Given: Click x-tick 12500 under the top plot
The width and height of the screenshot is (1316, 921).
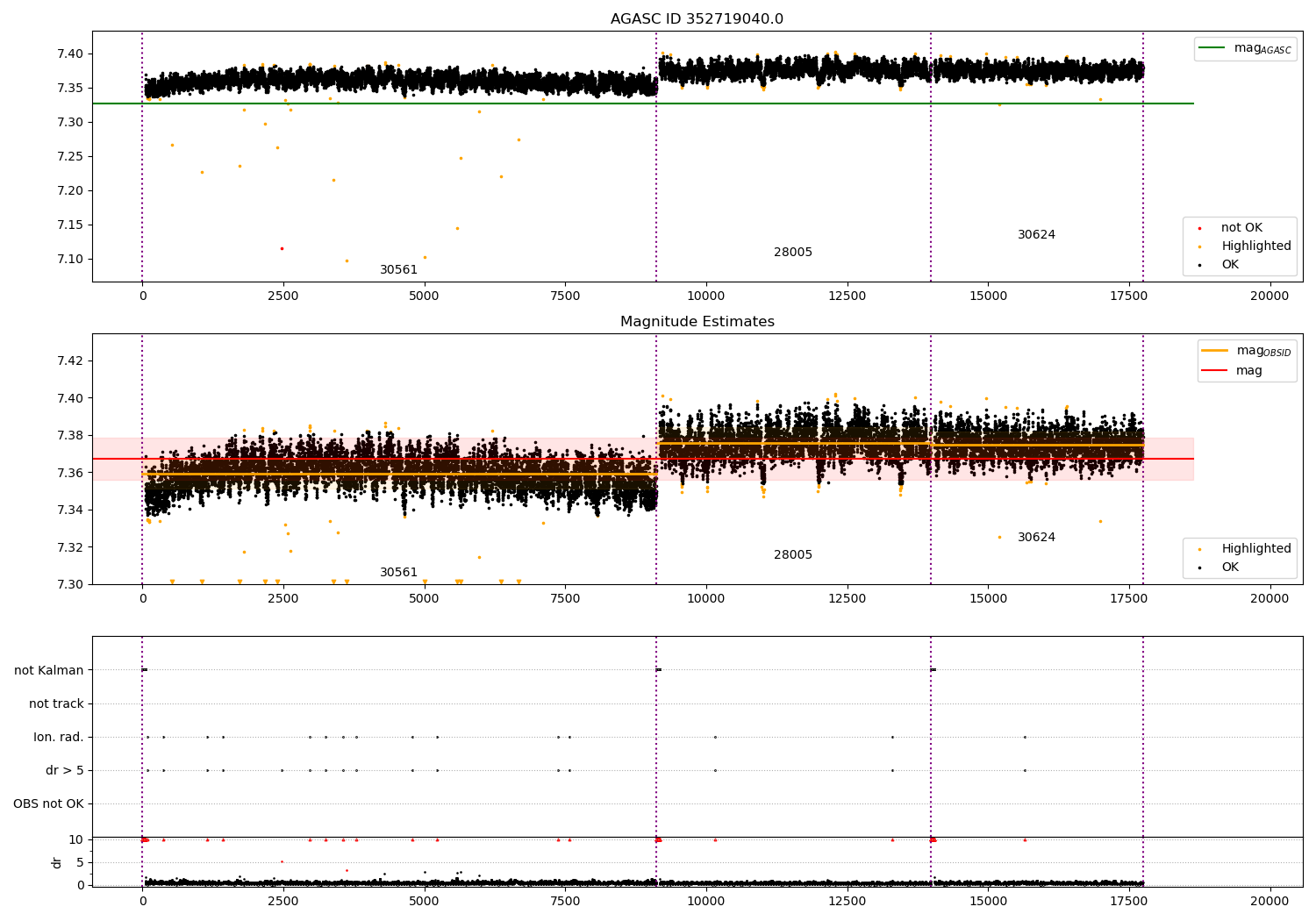Looking at the screenshot, I should pos(847,296).
